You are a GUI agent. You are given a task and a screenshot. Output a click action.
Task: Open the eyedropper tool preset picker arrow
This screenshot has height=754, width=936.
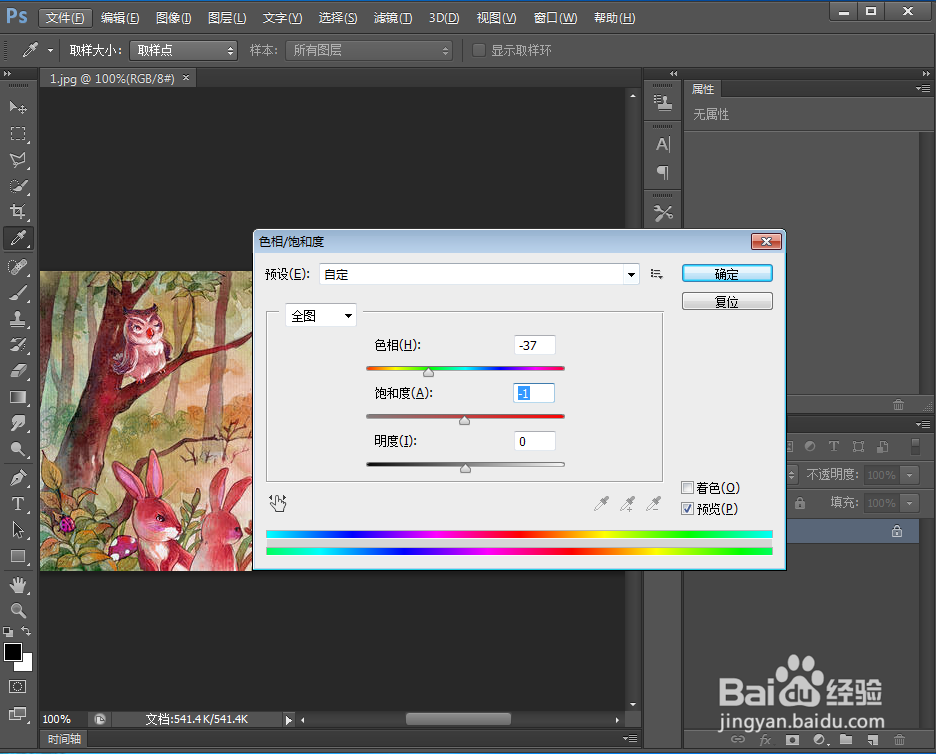pos(50,51)
